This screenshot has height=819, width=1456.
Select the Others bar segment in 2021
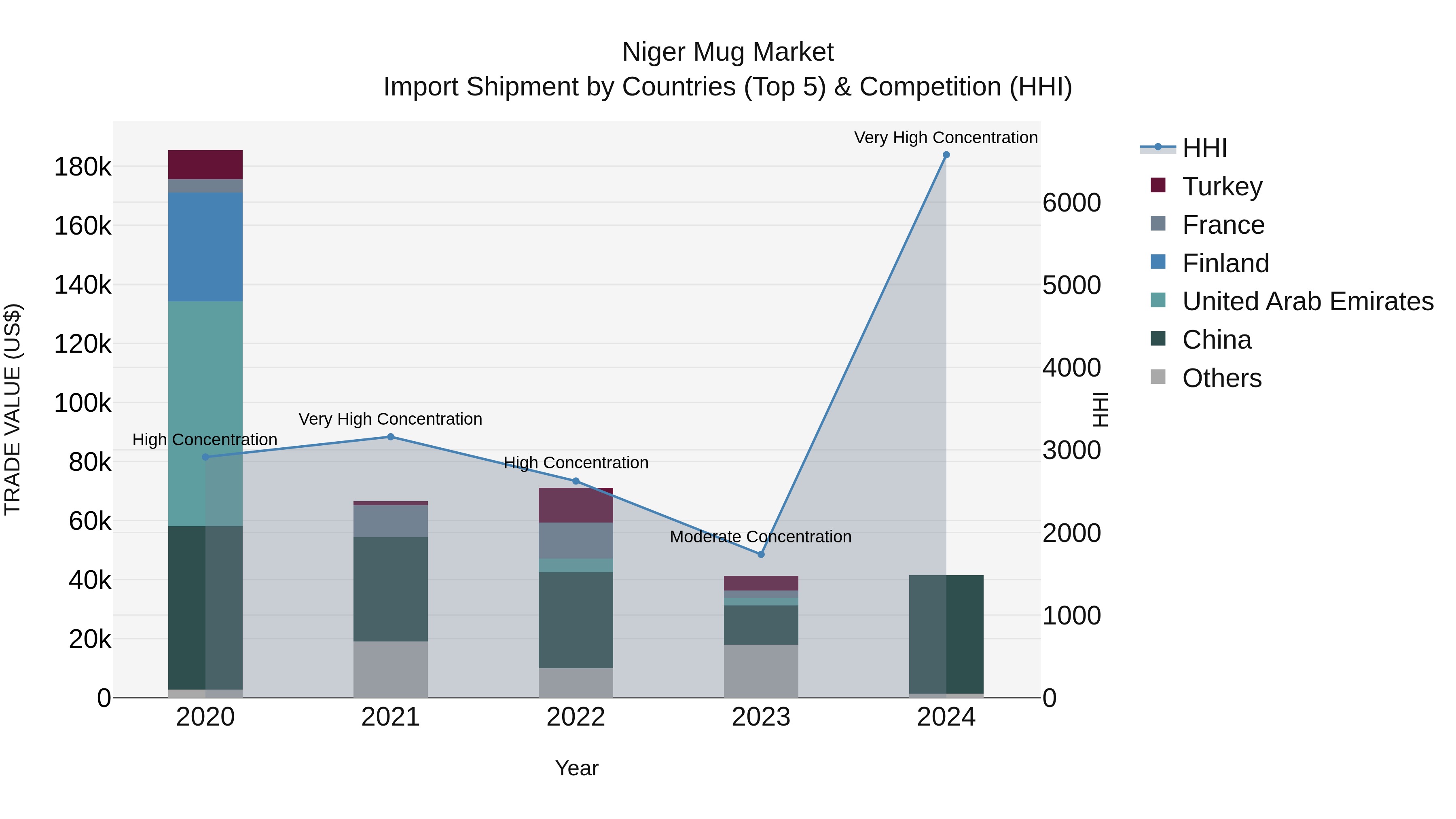point(391,669)
